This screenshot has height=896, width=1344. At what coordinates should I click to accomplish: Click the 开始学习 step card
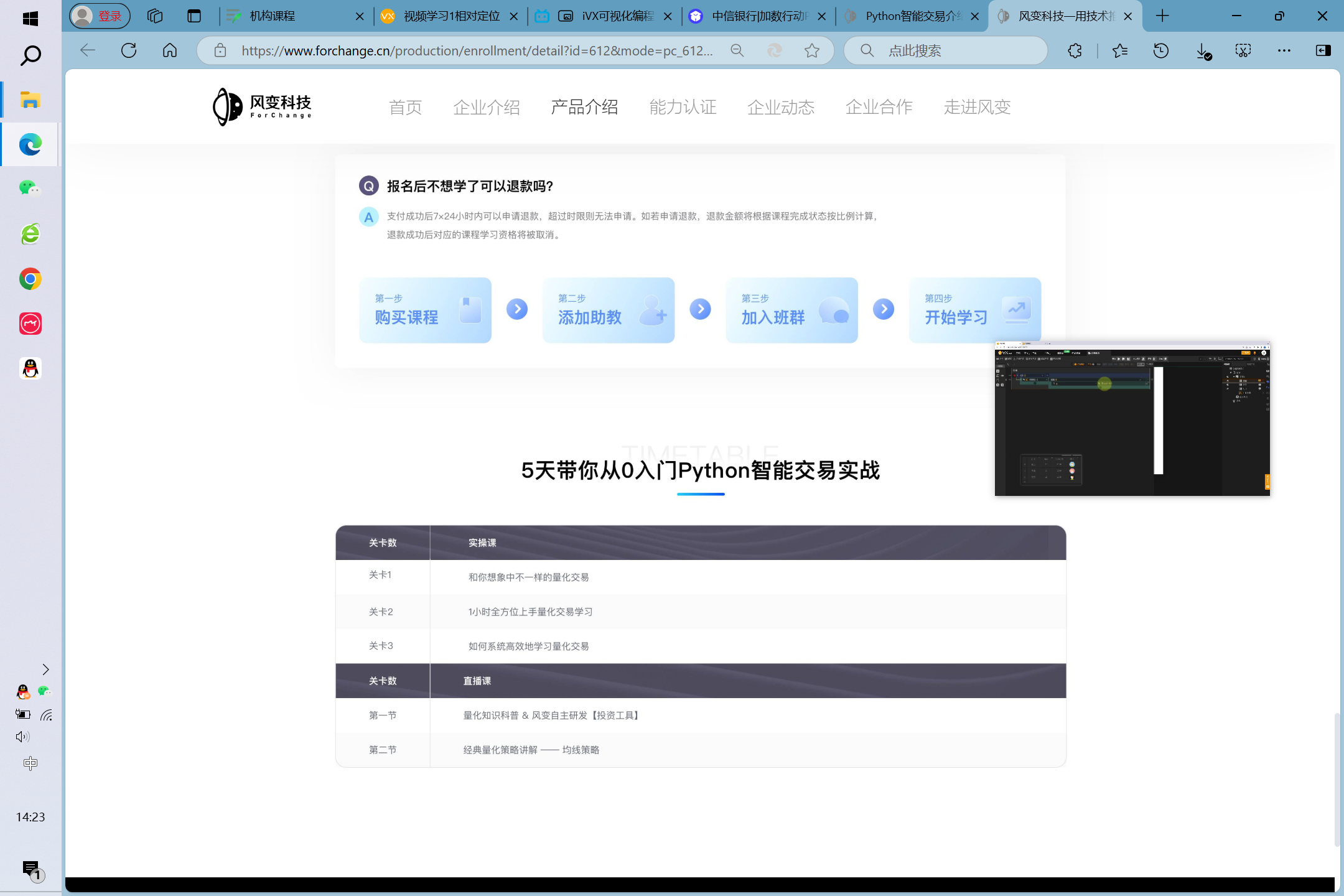[x=975, y=310]
